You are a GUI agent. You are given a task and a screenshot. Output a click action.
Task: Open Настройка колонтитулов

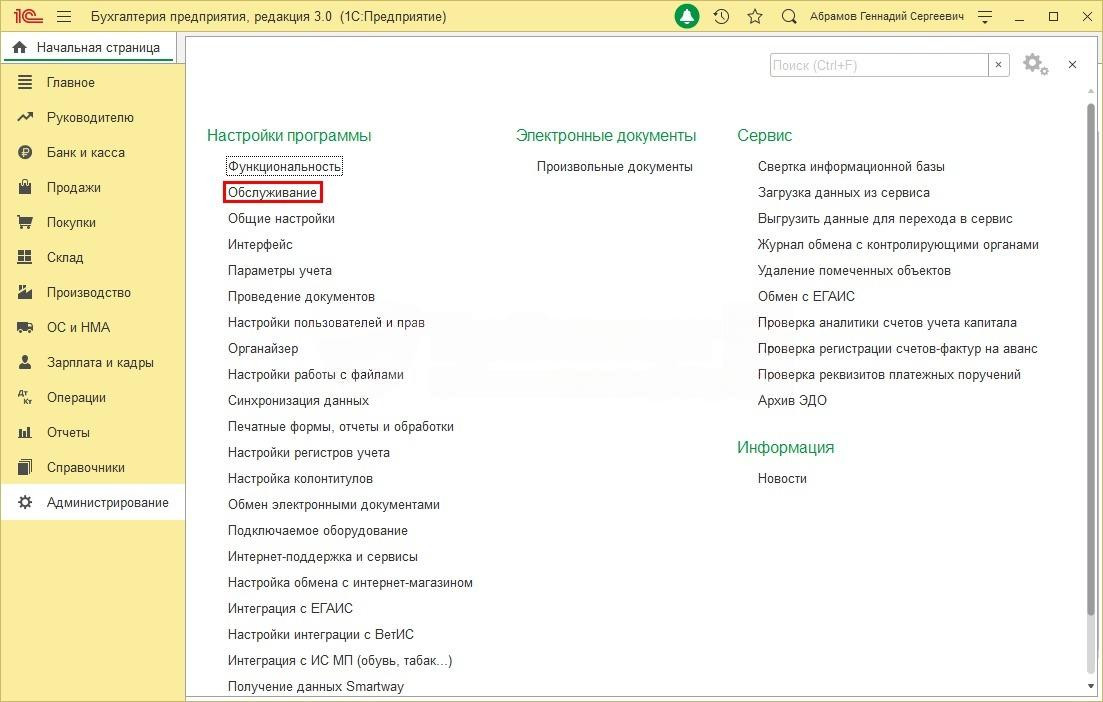point(300,479)
